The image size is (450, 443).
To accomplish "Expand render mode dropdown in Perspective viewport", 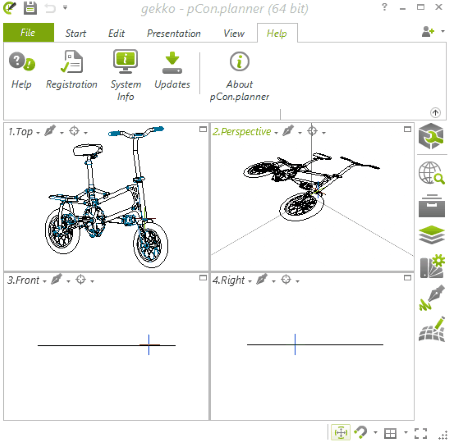I will (x=300, y=133).
